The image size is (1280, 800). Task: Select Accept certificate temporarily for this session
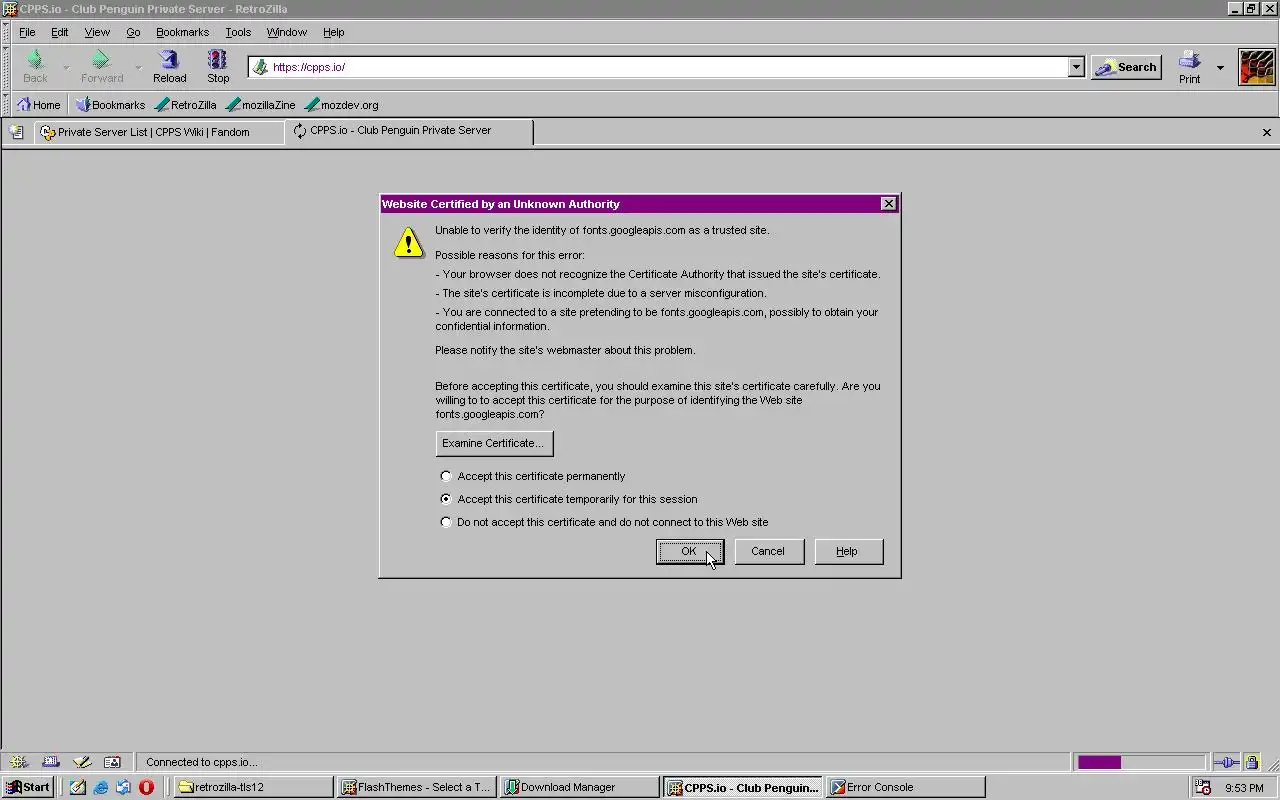[446, 499]
